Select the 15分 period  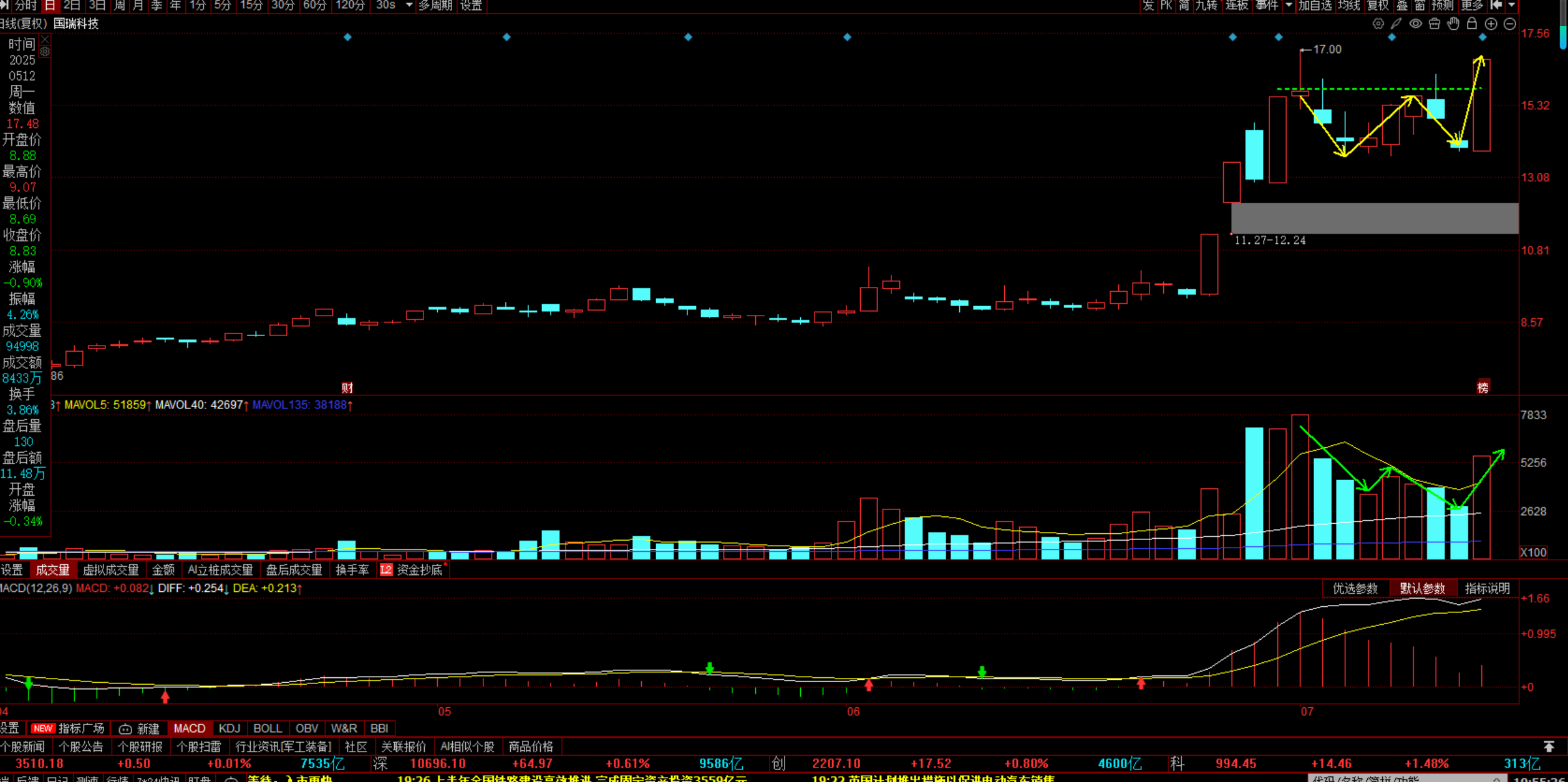[x=251, y=5]
